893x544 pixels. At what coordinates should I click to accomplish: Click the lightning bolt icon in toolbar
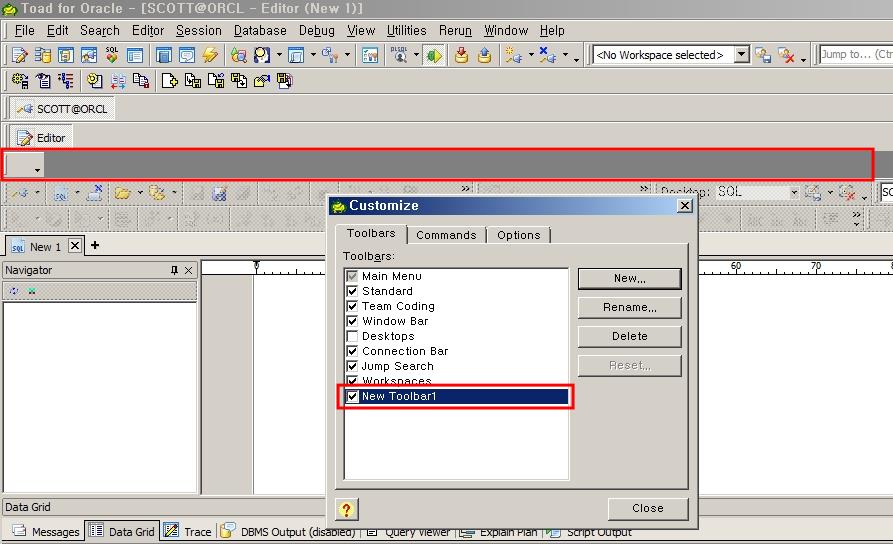tap(210, 55)
